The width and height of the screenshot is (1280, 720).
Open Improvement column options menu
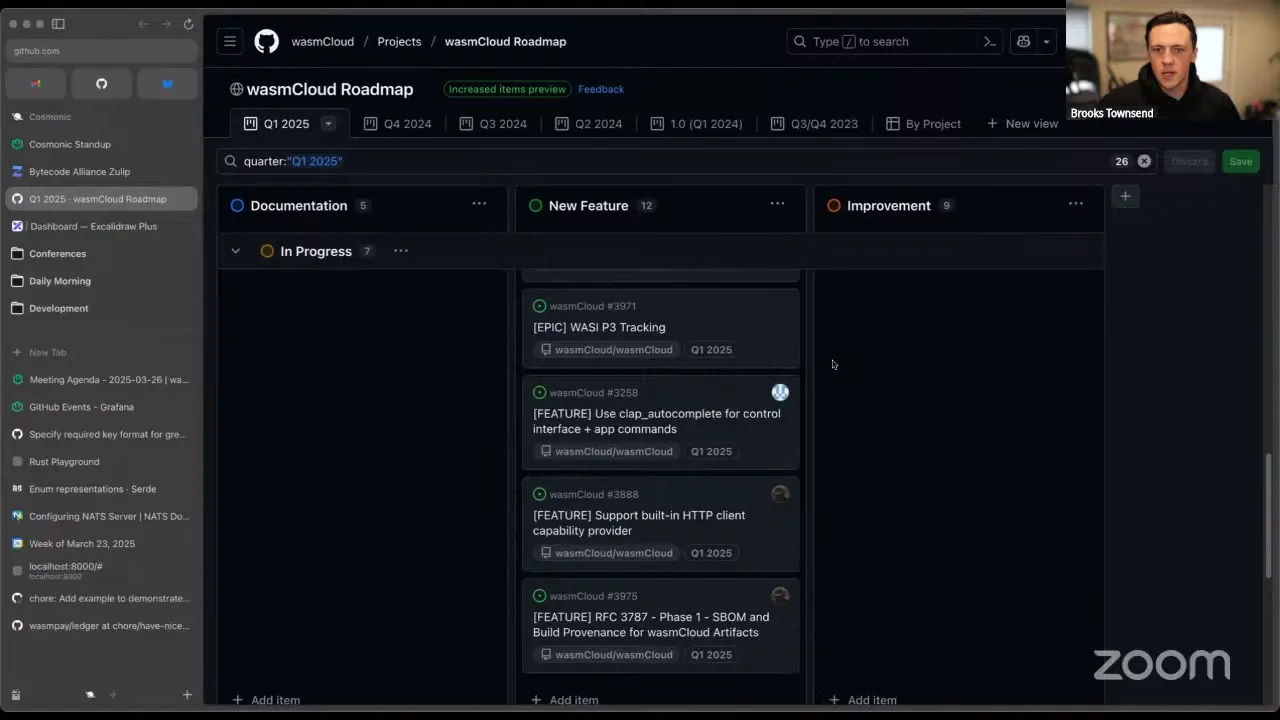click(x=1075, y=204)
